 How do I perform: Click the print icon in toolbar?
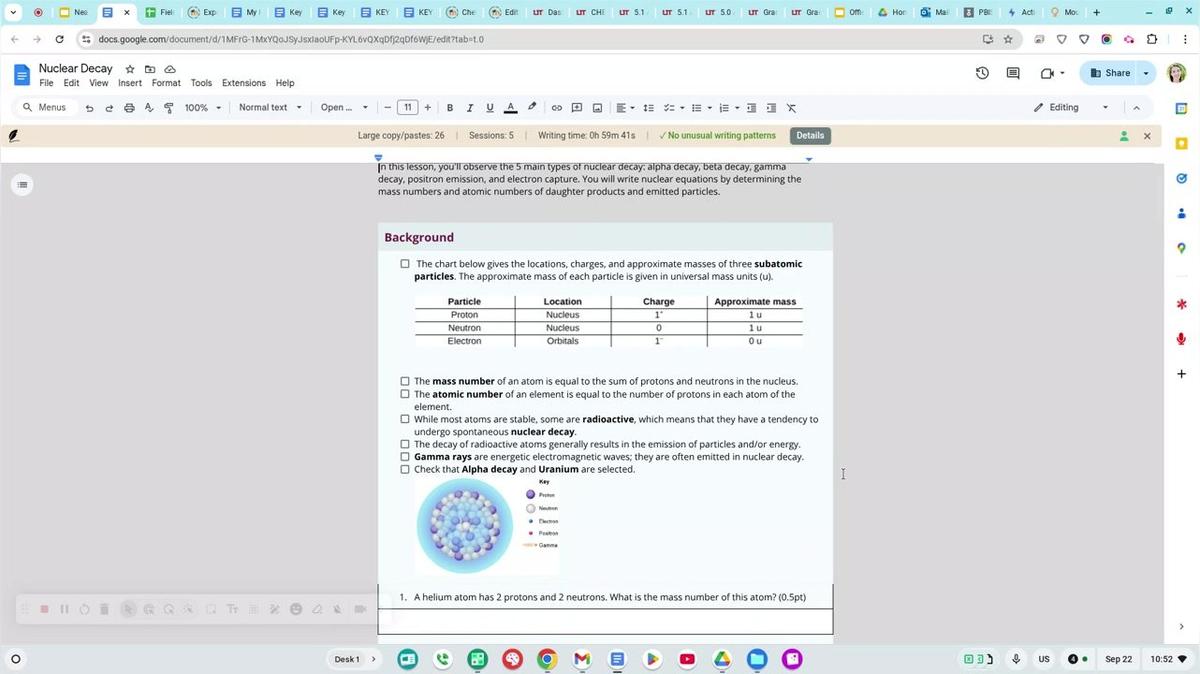pos(129,108)
